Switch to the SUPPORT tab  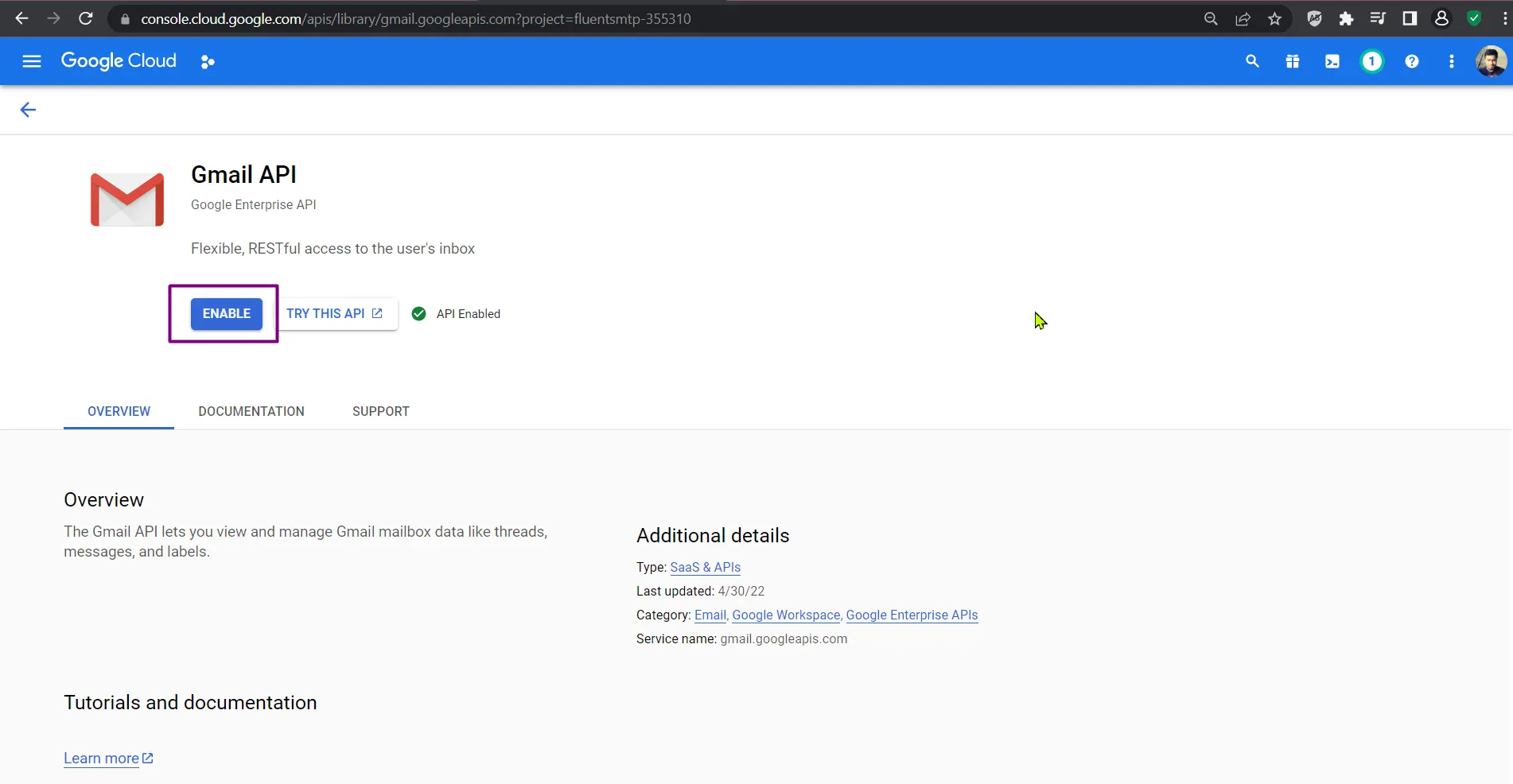coord(380,411)
